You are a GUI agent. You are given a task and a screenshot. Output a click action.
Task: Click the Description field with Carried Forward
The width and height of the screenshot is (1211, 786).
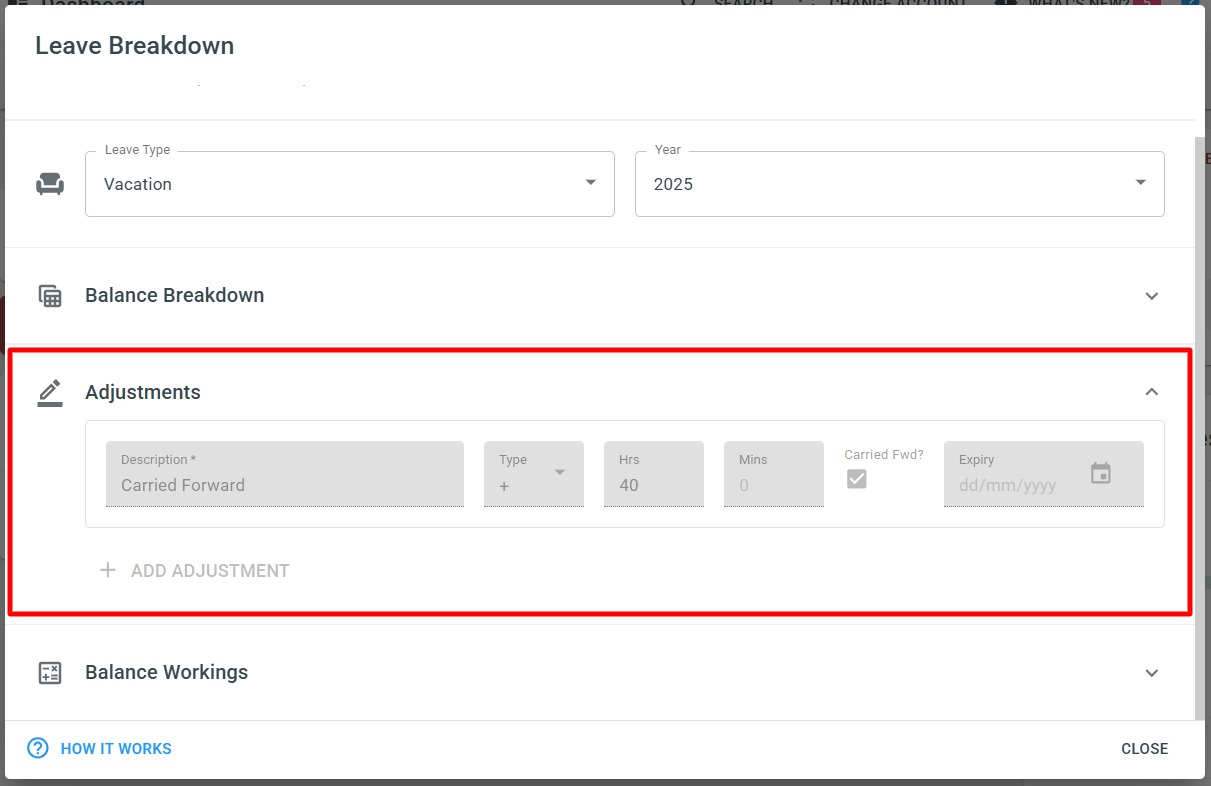coord(284,485)
